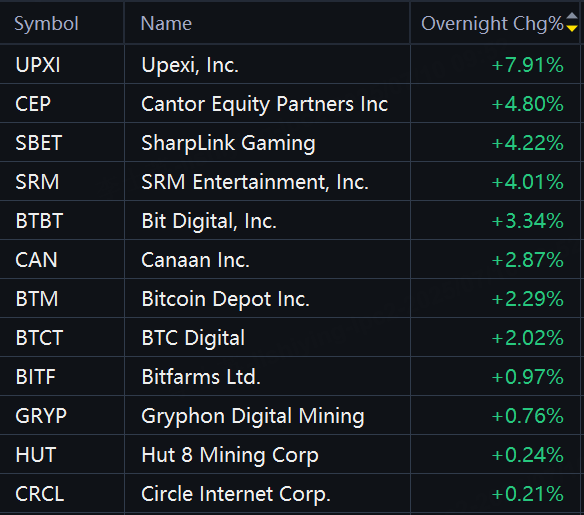
Task: Click the +7.91% change value
Action: coord(527,65)
